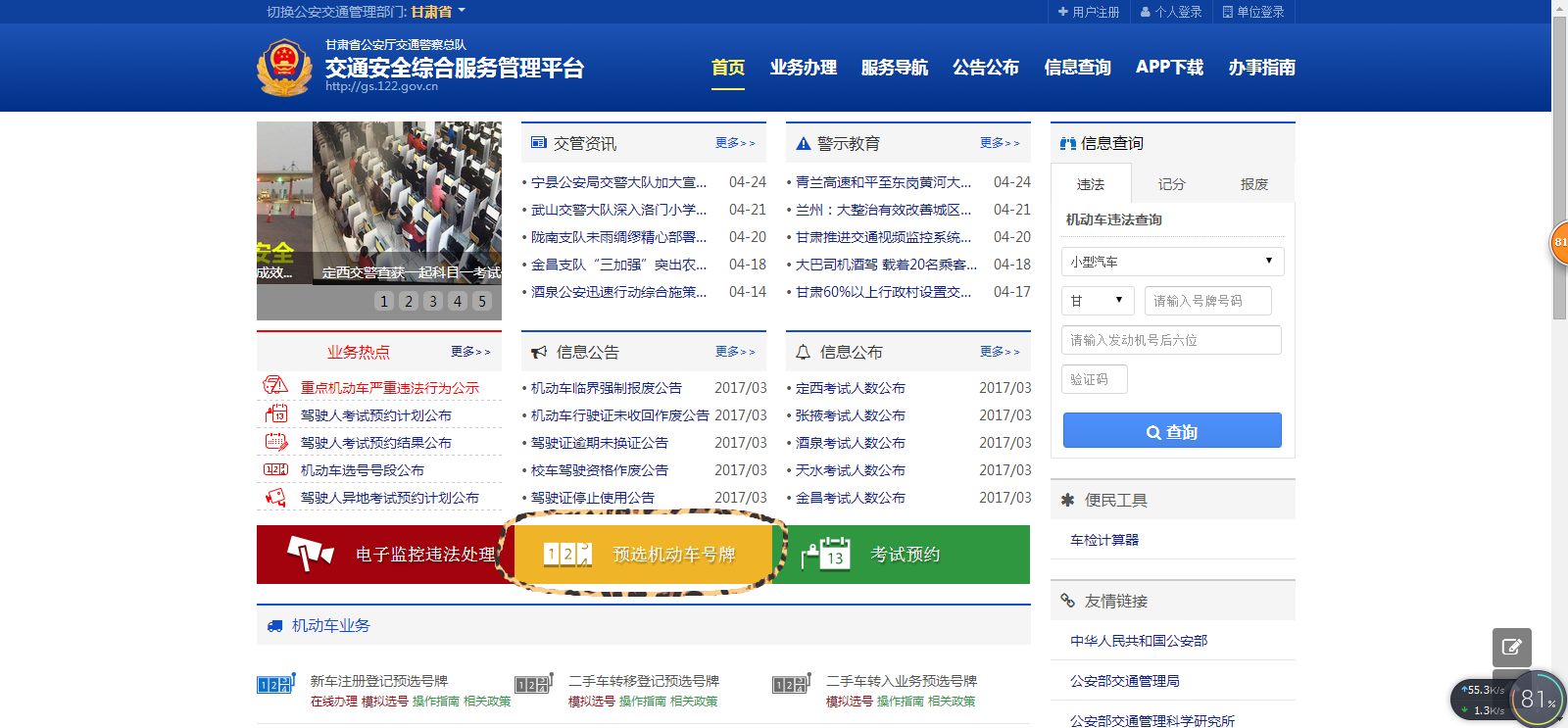Expand 交管资讯 更多 link
This screenshot has width=1568, height=728.
[735, 143]
